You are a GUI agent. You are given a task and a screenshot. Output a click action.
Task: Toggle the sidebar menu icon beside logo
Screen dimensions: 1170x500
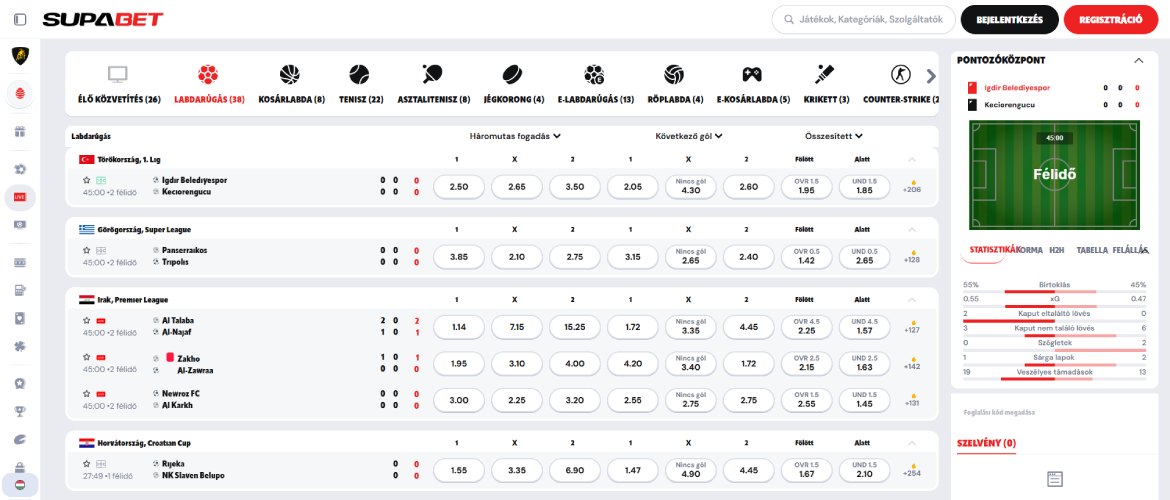point(20,19)
